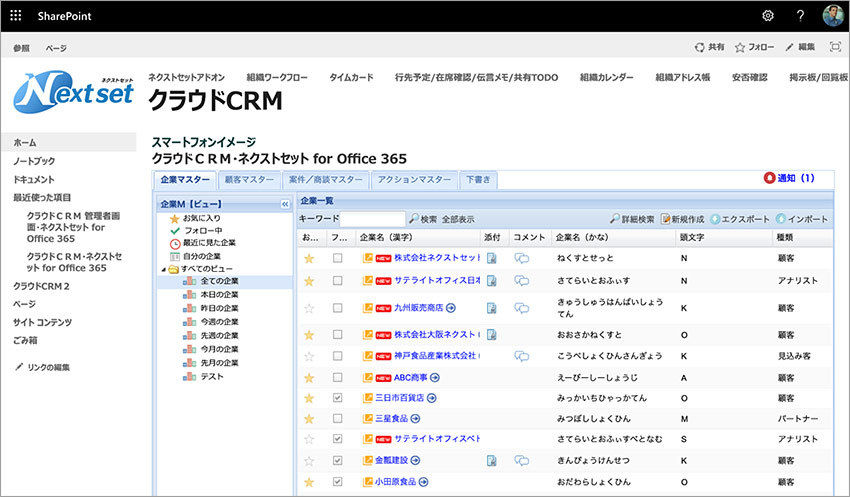Viewport: 850px width, 497px height.
Task: Uncheck the follow box for 三日市百貨店
Action: pos(337,398)
